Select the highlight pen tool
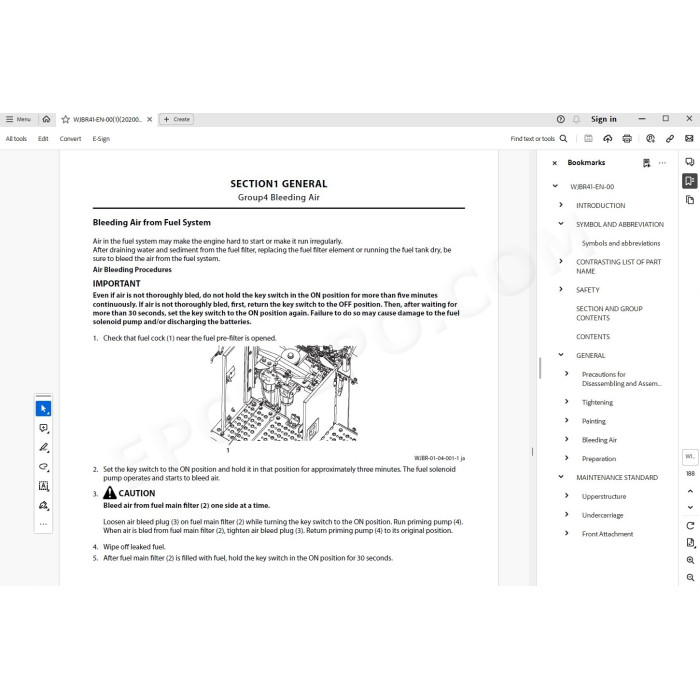The height and width of the screenshot is (700, 700). [43, 447]
